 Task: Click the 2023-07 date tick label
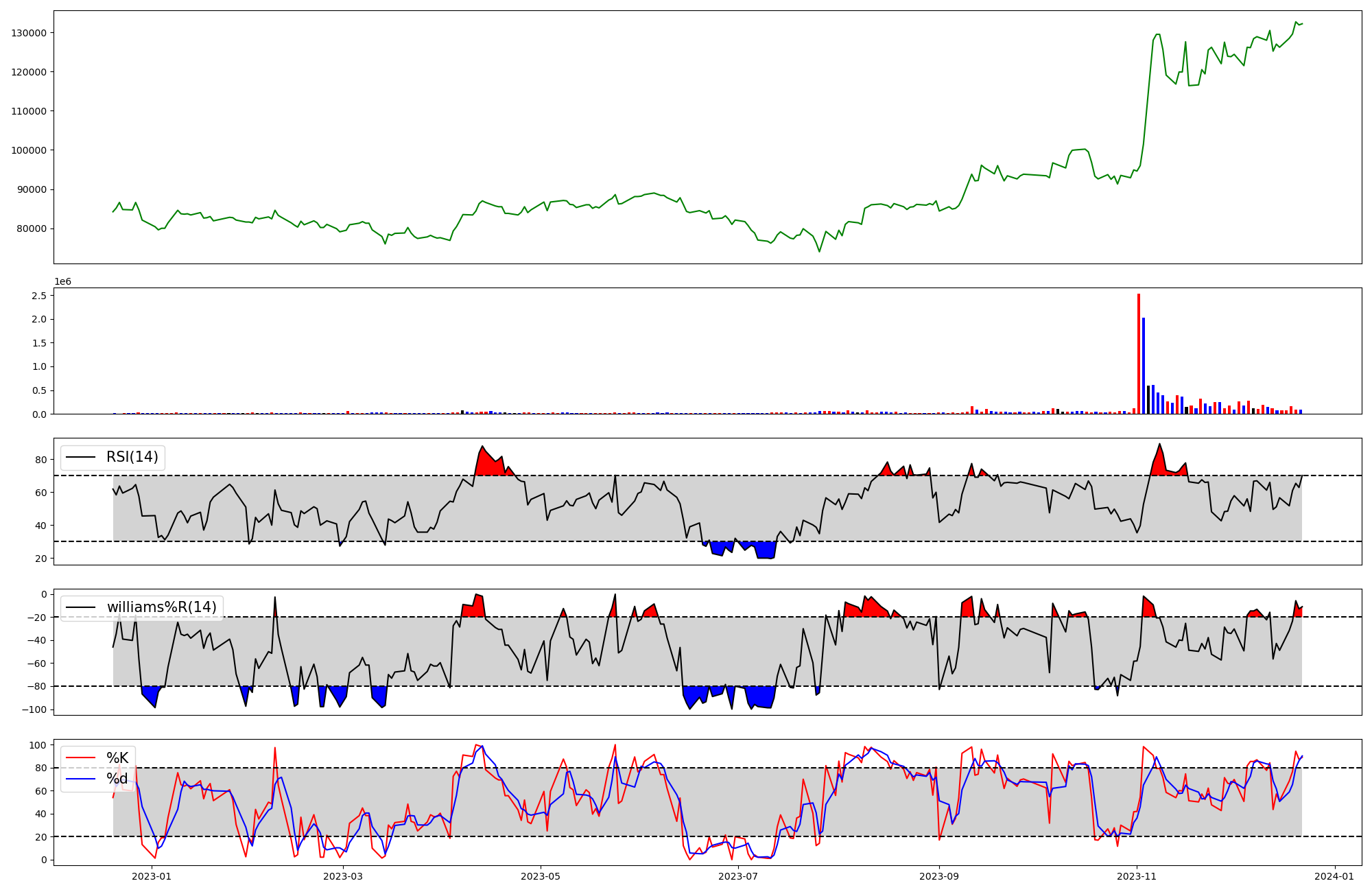click(x=739, y=876)
